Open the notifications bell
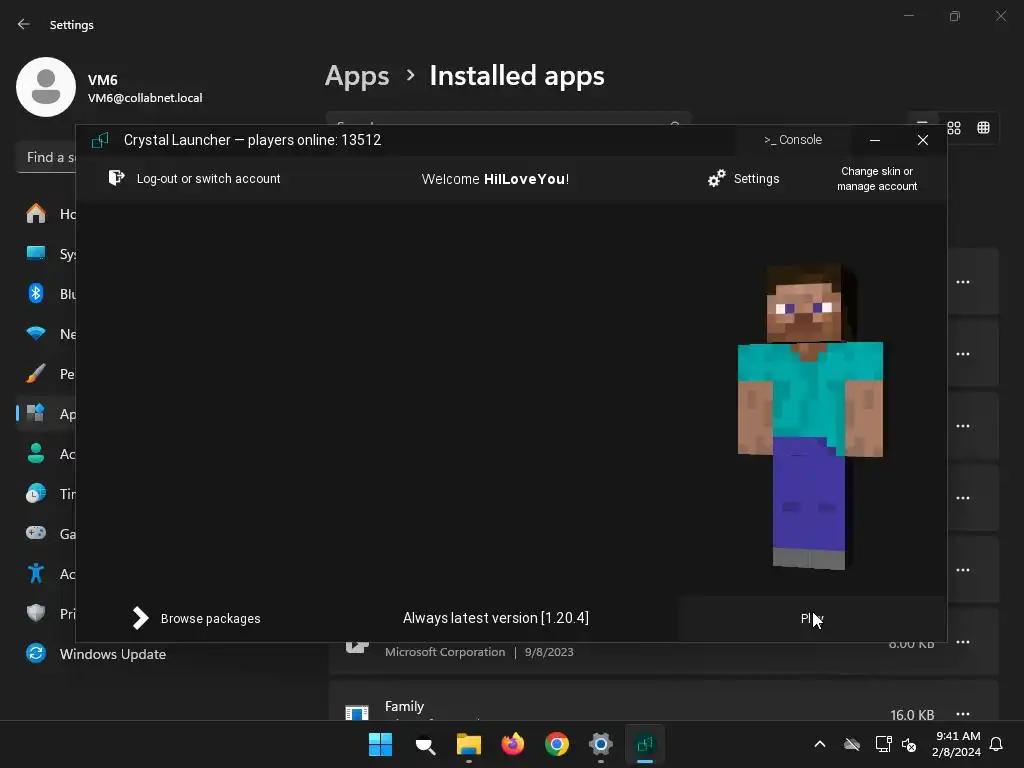The image size is (1024, 768). pos(997,744)
